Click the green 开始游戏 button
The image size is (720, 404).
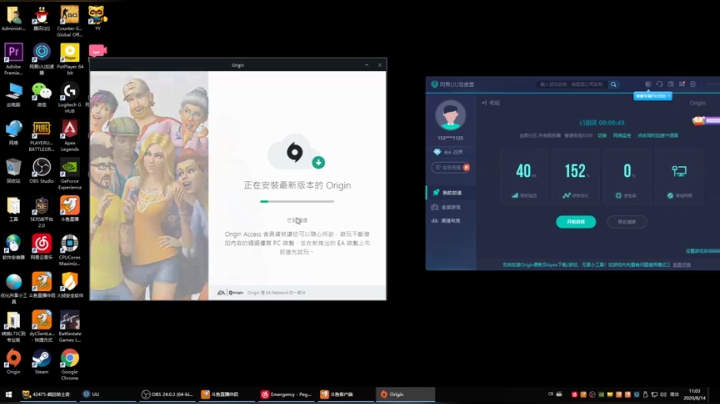pyautogui.click(x=576, y=222)
